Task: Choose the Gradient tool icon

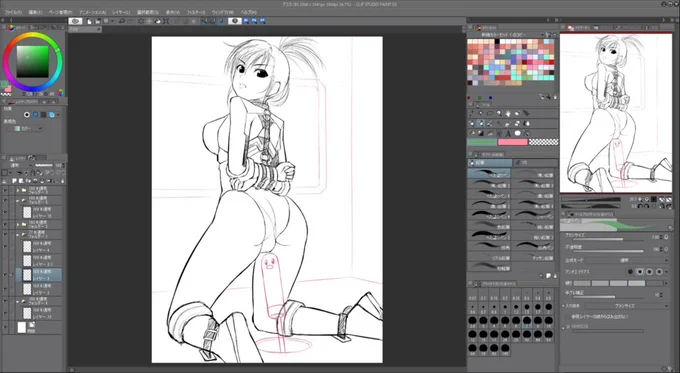Action: [481, 134]
